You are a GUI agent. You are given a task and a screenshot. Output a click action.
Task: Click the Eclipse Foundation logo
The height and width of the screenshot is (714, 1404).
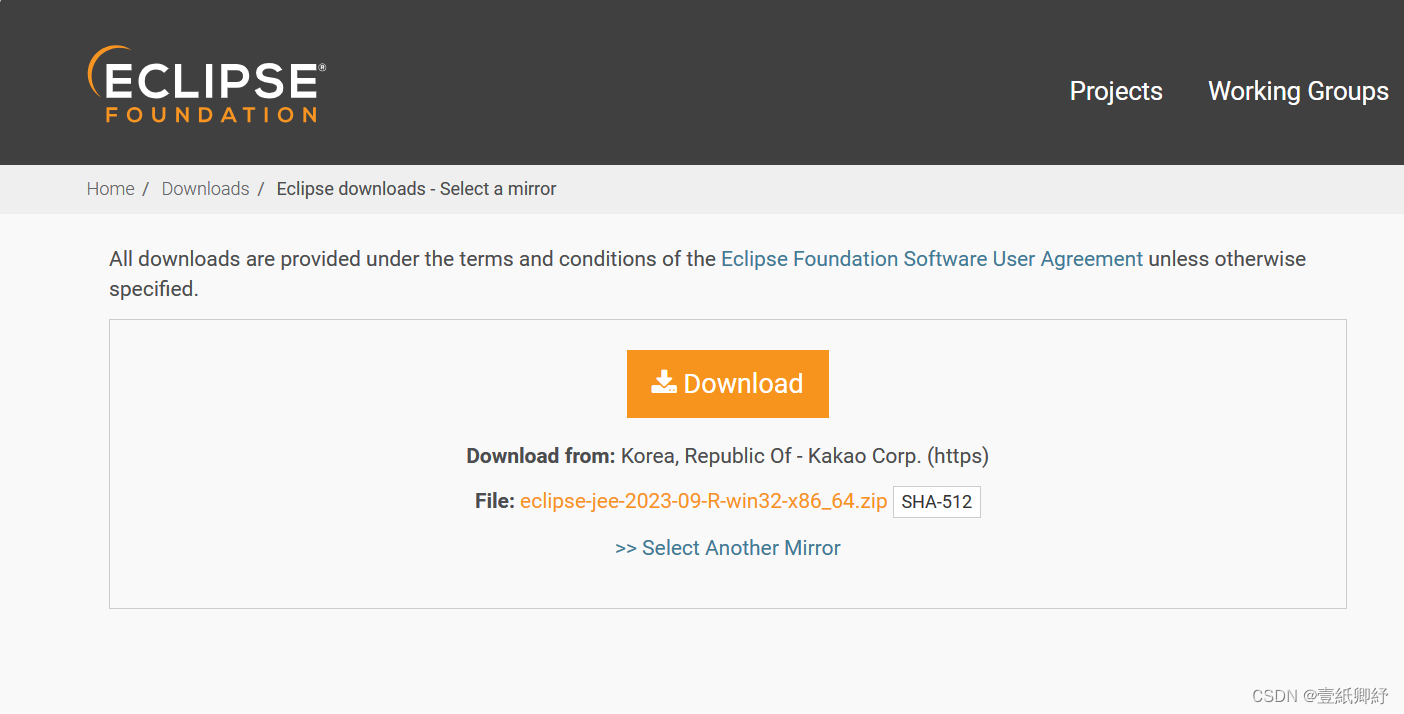[x=207, y=85]
